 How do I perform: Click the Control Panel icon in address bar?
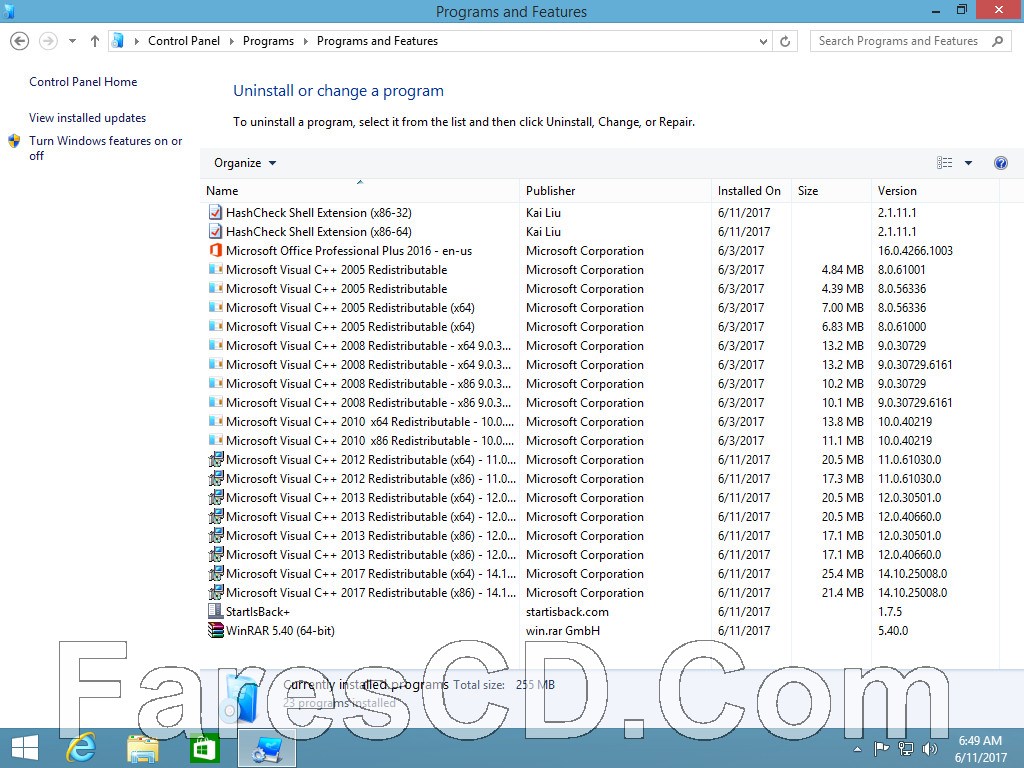(118, 40)
